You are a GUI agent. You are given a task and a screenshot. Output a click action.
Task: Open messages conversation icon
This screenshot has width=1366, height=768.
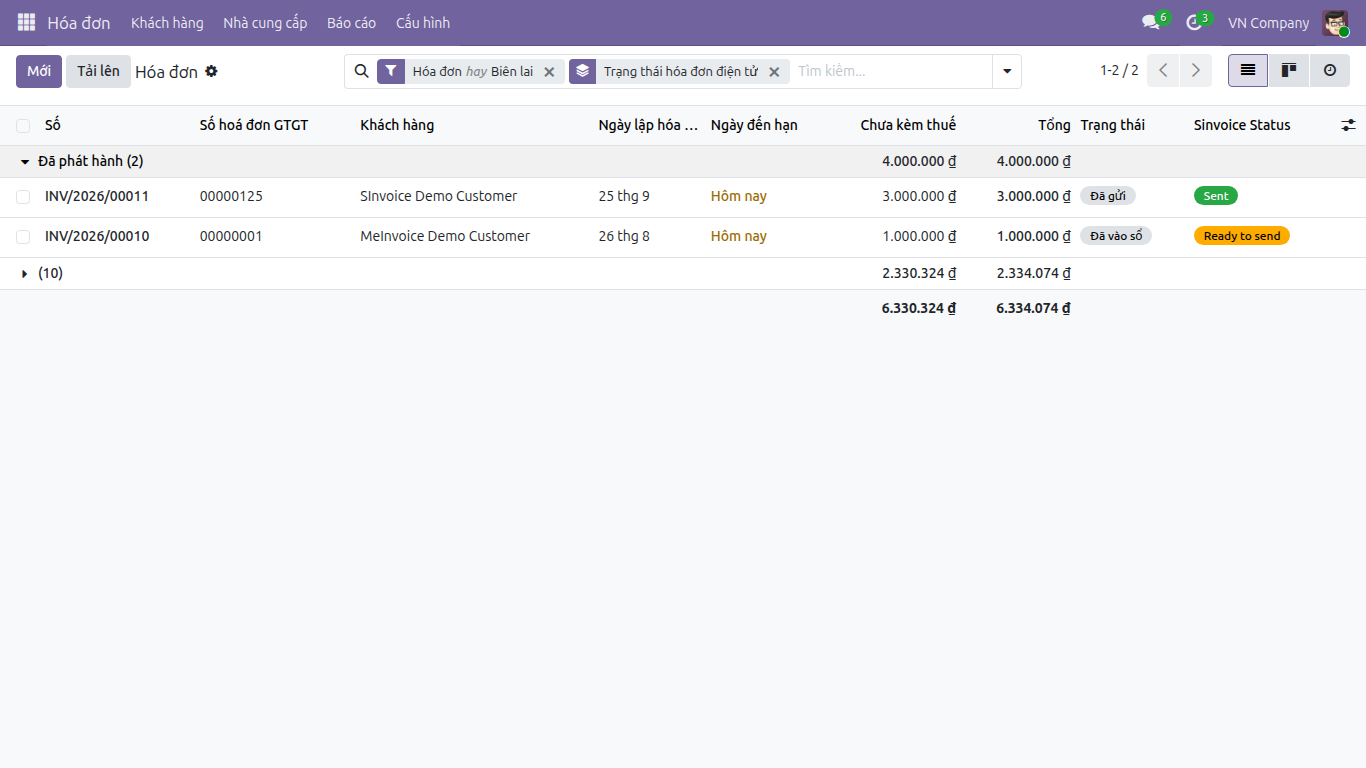pyautogui.click(x=1151, y=22)
